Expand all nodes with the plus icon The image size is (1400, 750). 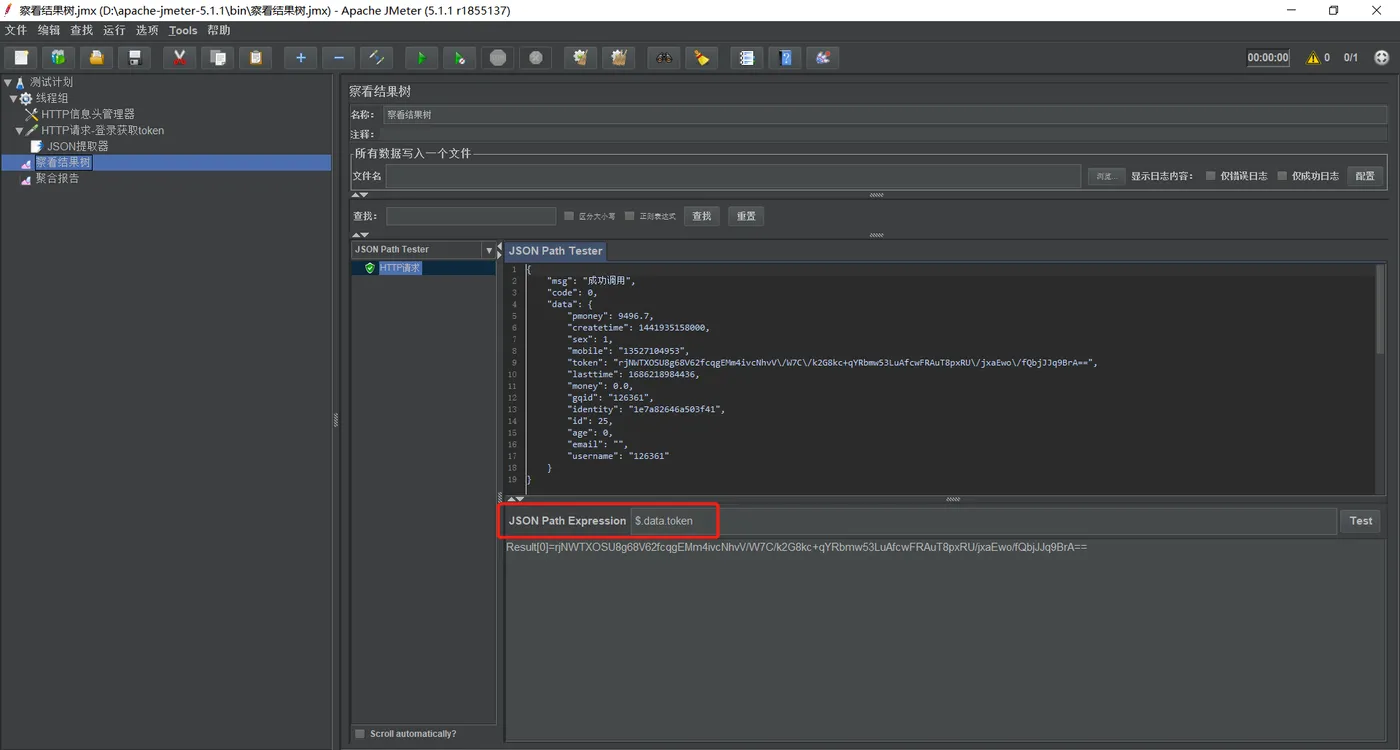point(300,58)
